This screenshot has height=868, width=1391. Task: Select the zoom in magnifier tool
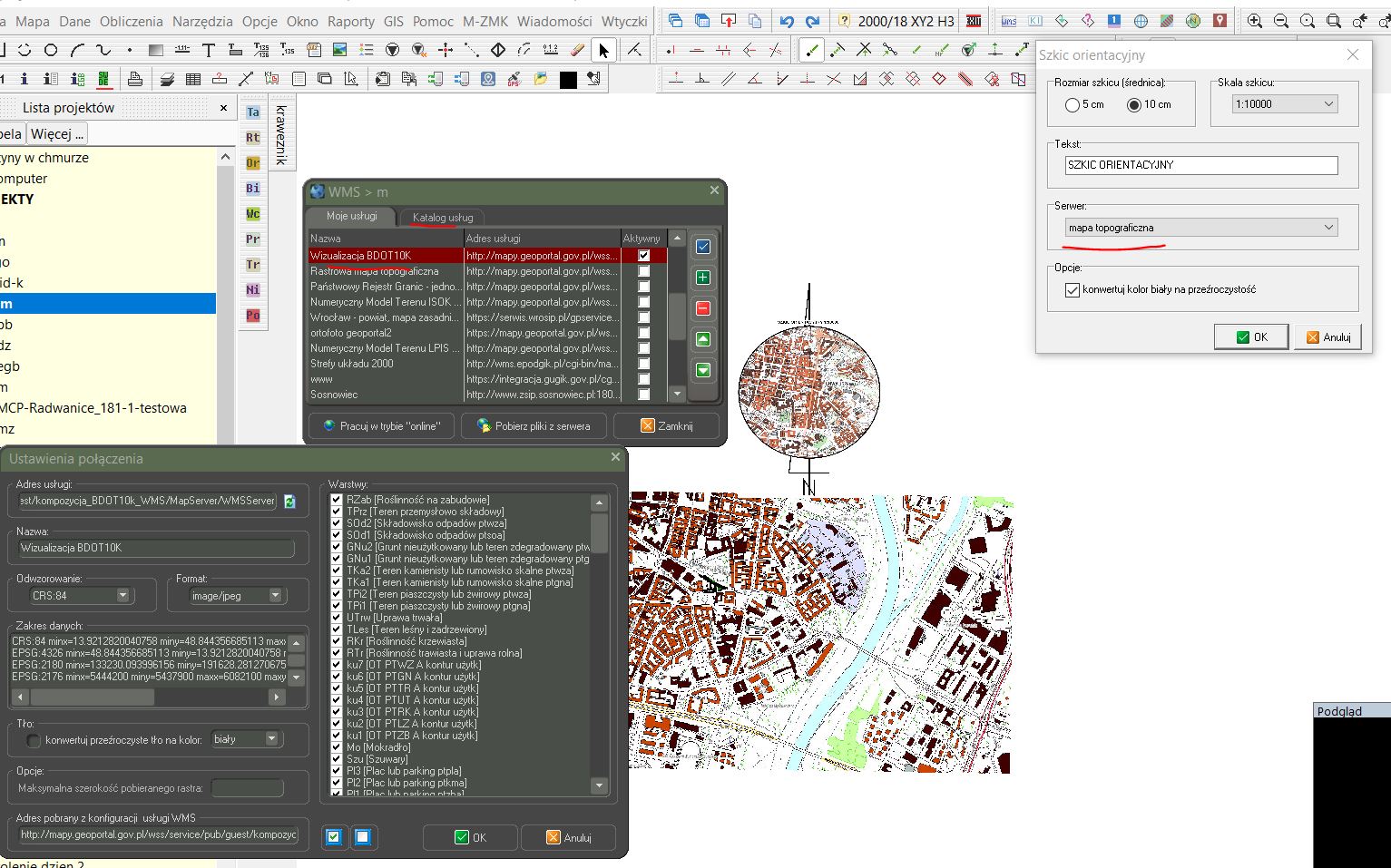[1255, 21]
